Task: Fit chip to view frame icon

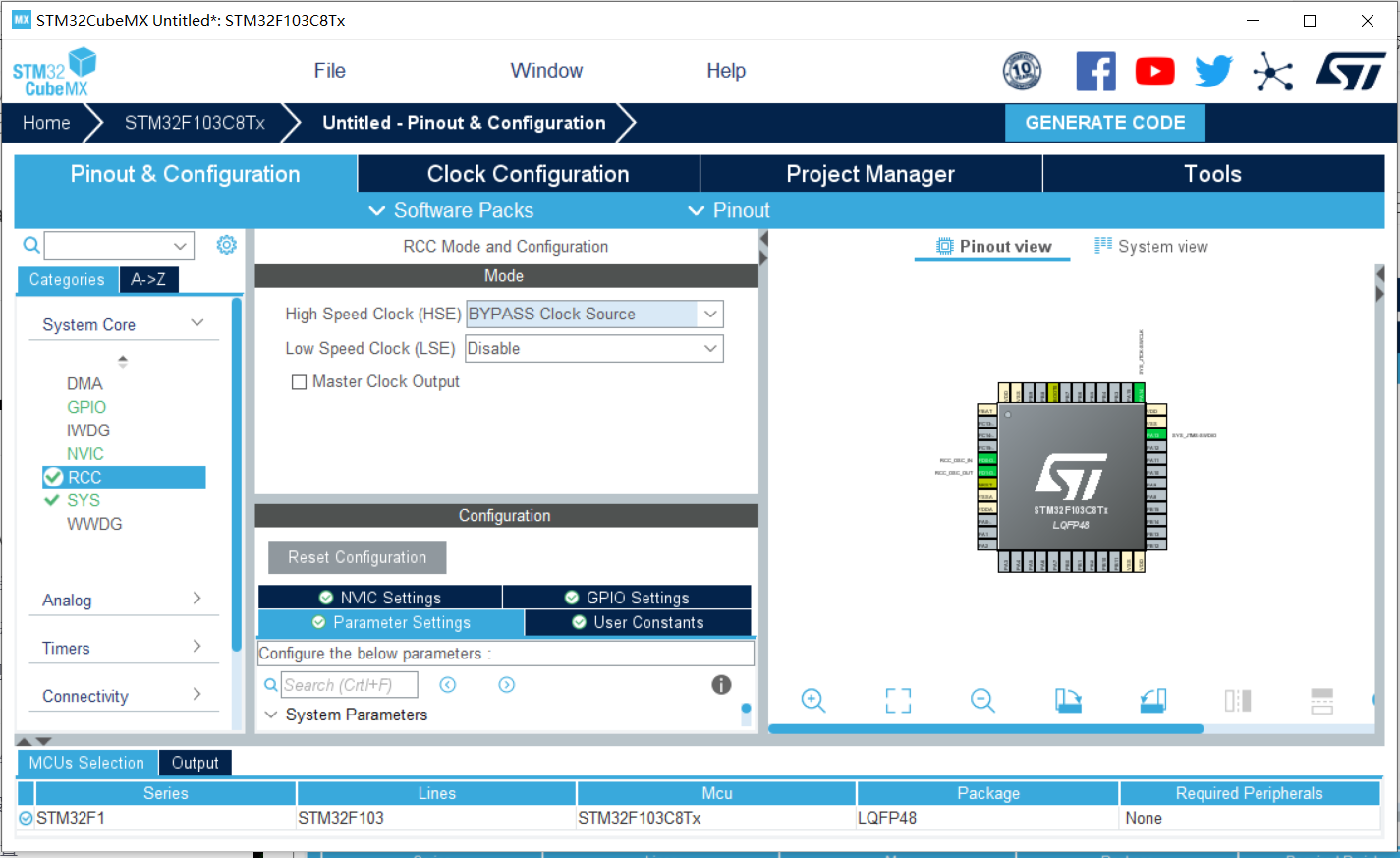Action: tap(898, 700)
